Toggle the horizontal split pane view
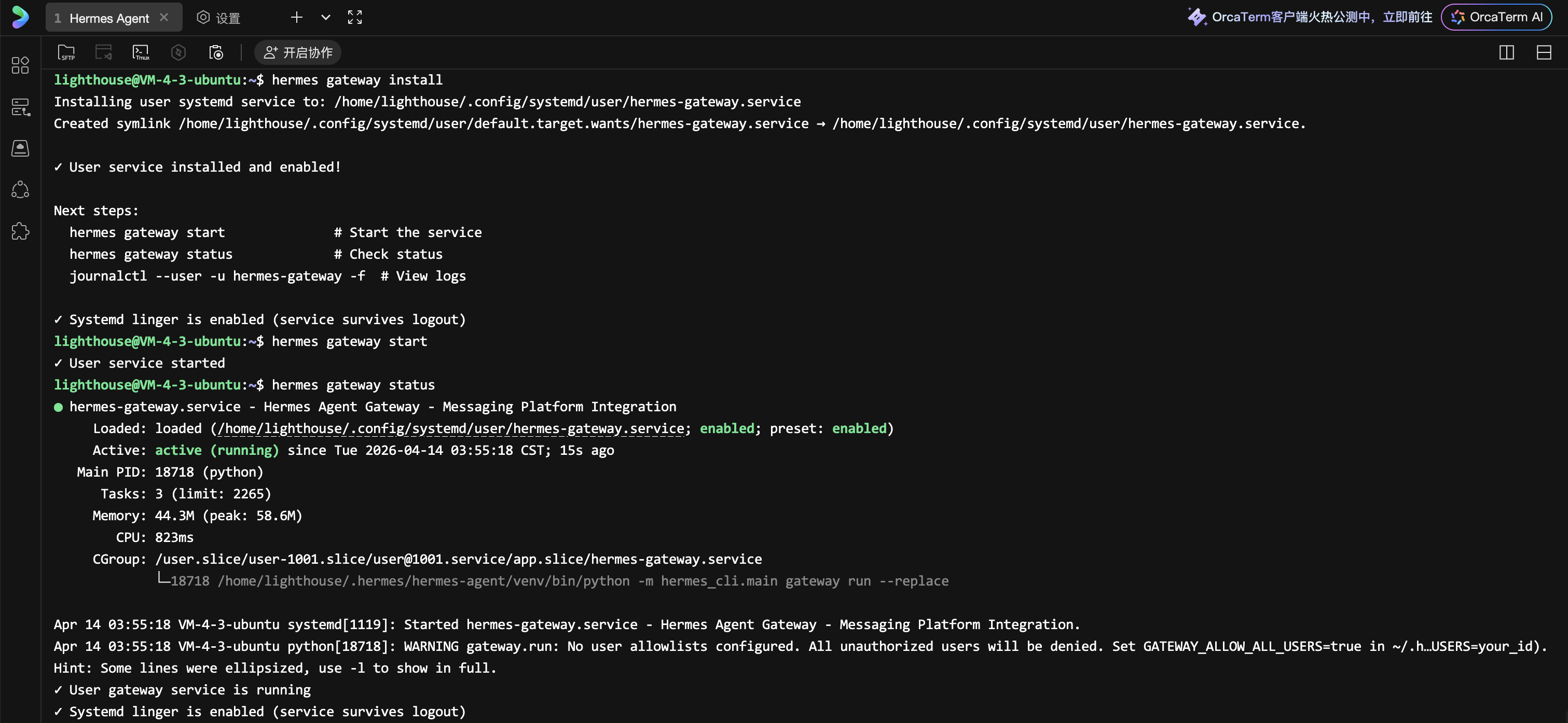The height and width of the screenshot is (723, 1568). pos(1544,52)
